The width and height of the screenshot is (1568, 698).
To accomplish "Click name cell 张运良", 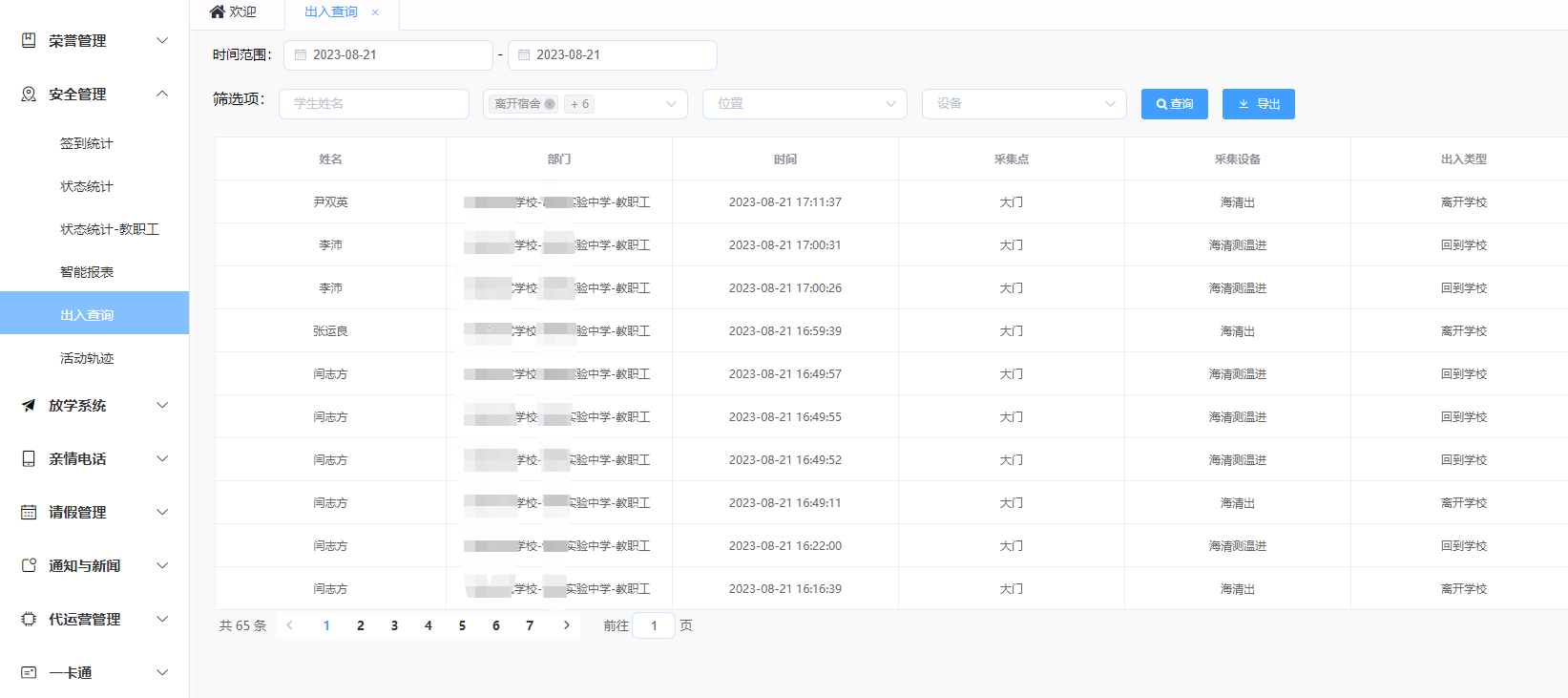I will (330, 331).
